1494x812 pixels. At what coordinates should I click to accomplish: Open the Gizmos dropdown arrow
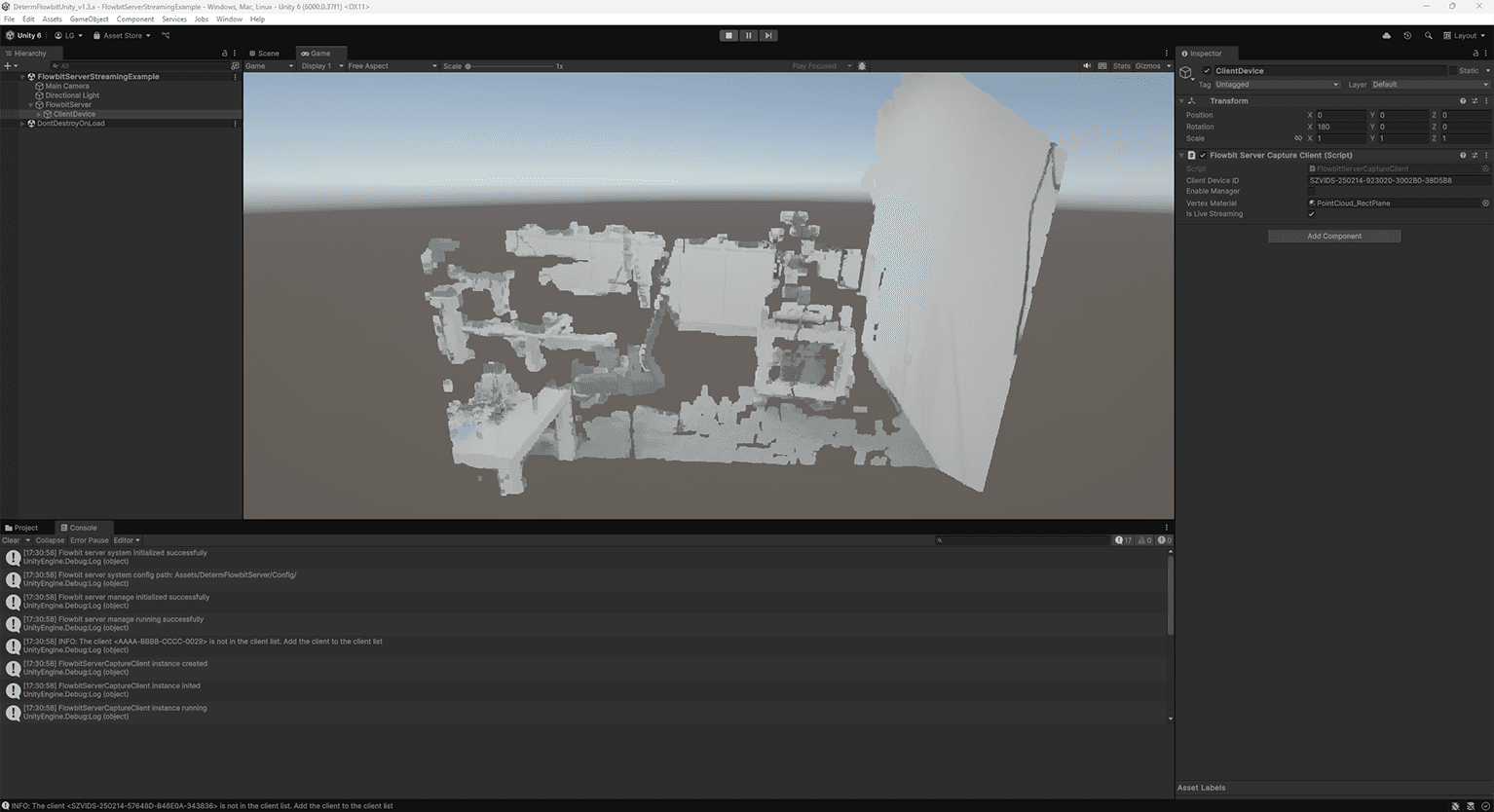(x=1168, y=66)
